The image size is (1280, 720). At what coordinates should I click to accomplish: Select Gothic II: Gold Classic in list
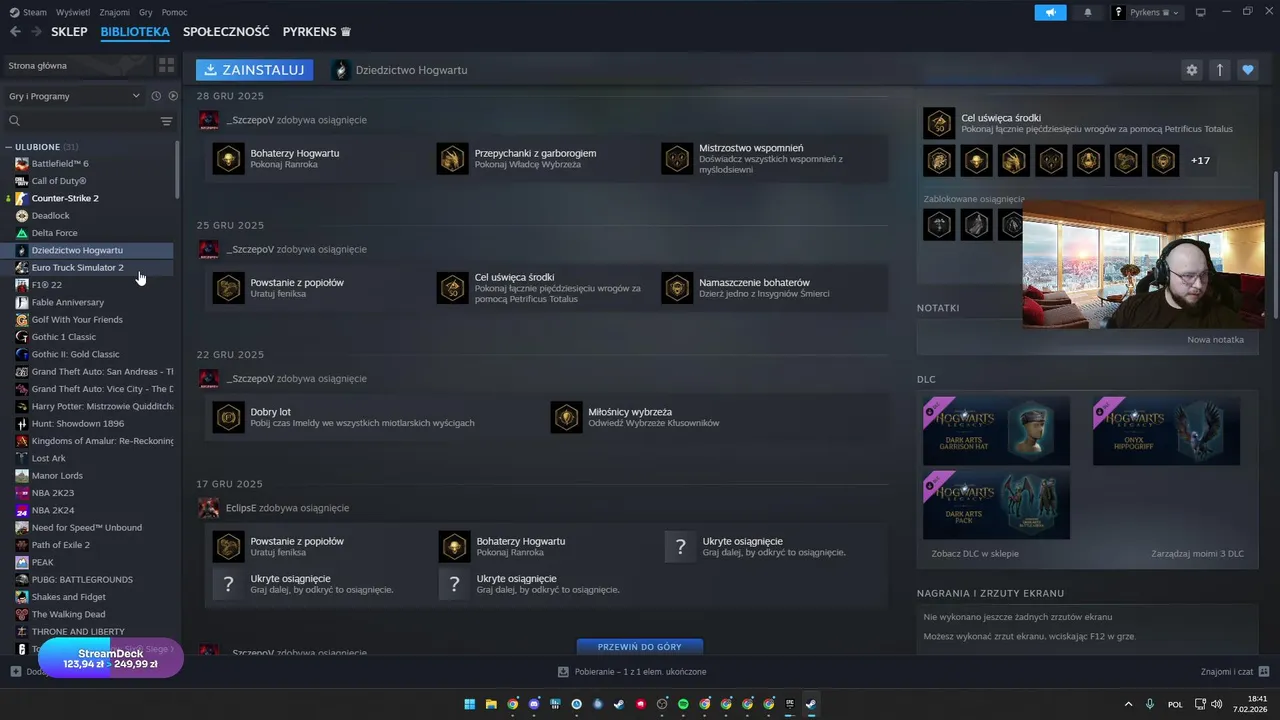tap(75, 354)
